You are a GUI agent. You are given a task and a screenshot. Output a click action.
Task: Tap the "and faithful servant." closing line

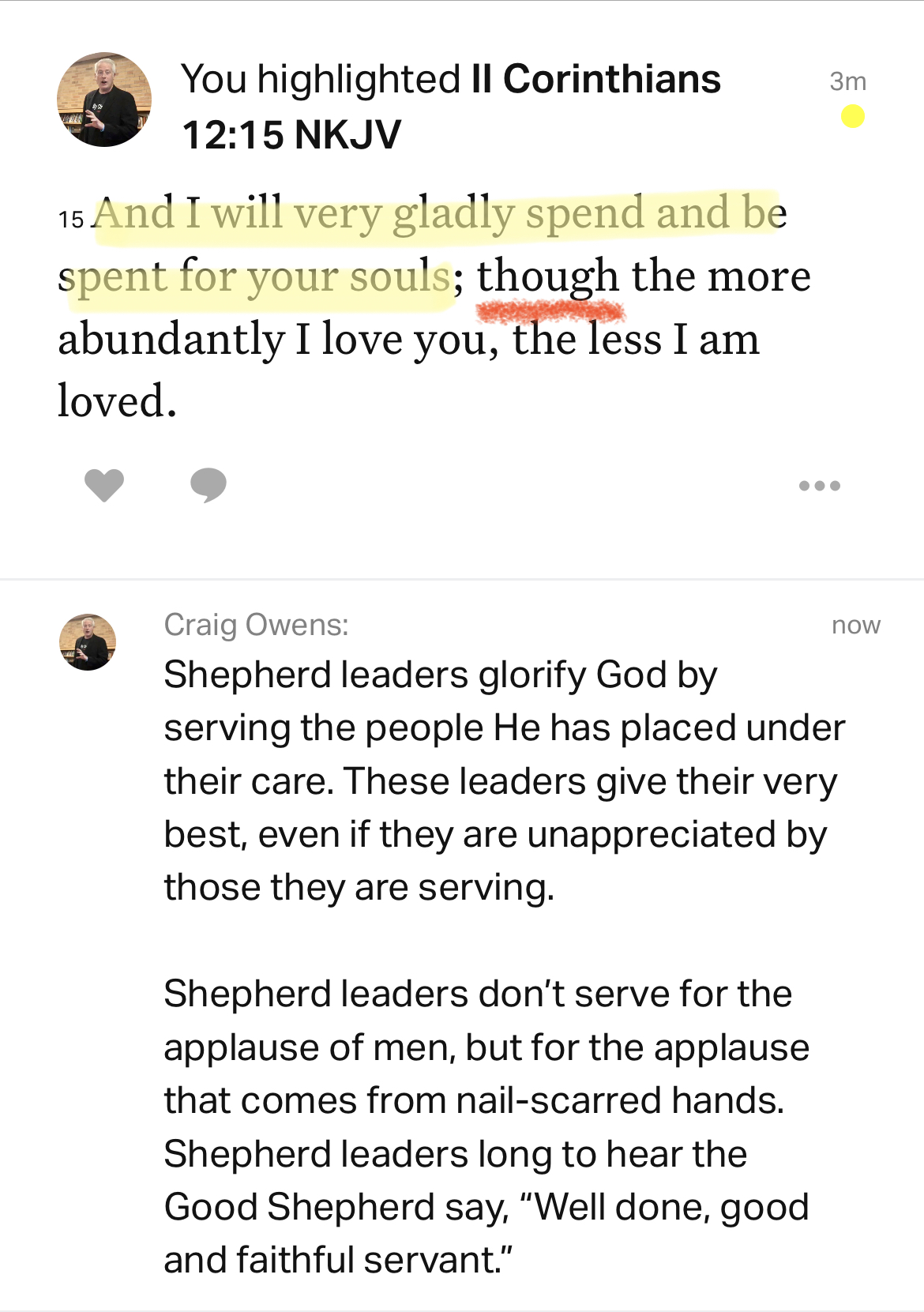pos(338,1260)
